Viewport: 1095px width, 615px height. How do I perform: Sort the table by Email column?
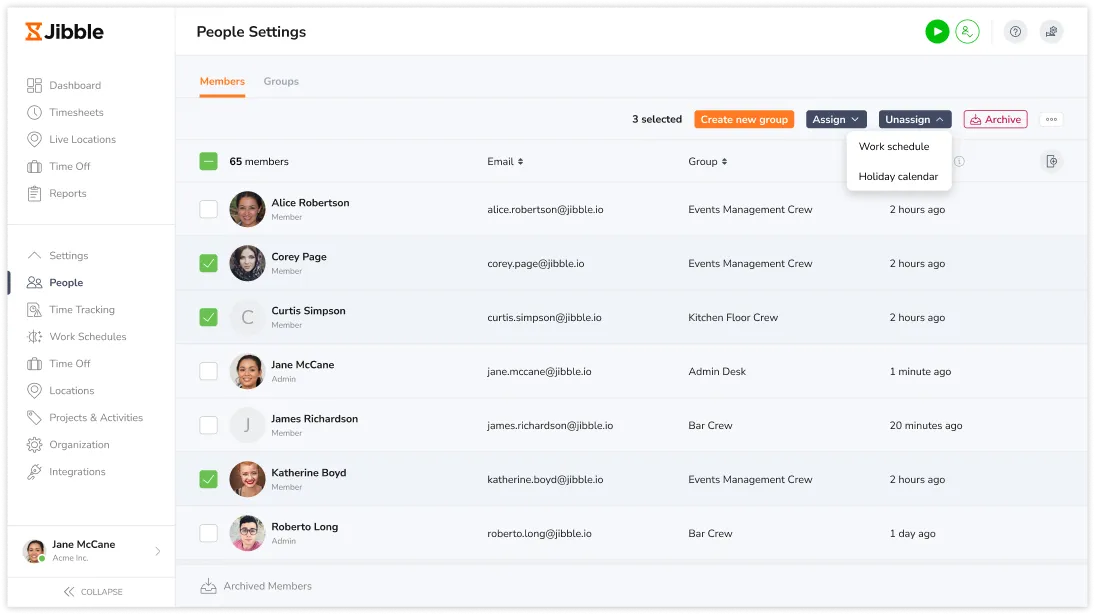pos(505,162)
